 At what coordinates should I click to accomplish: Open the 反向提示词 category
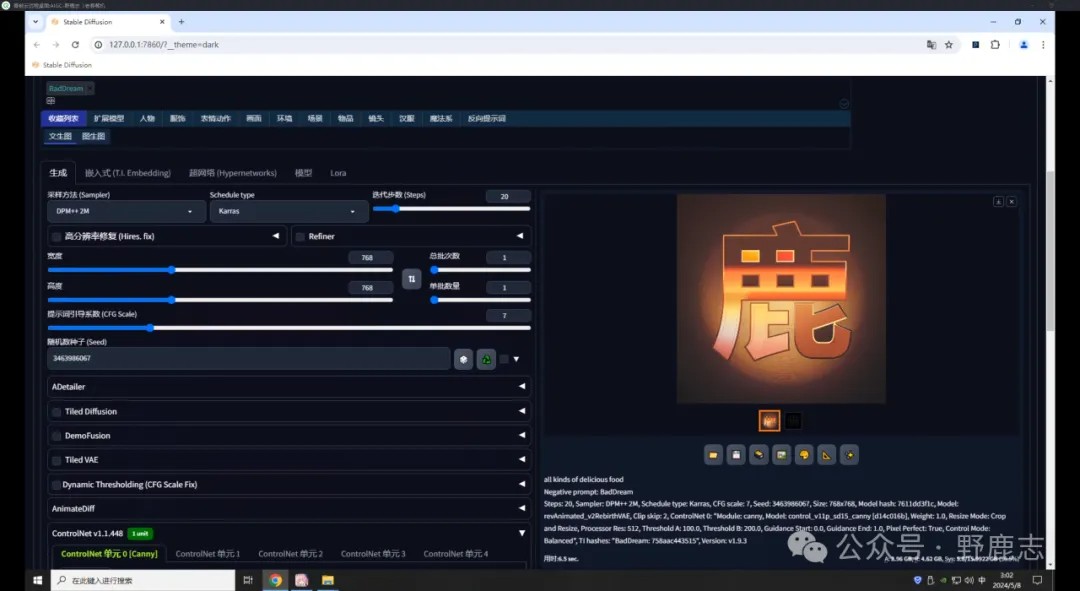pos(486,118)
